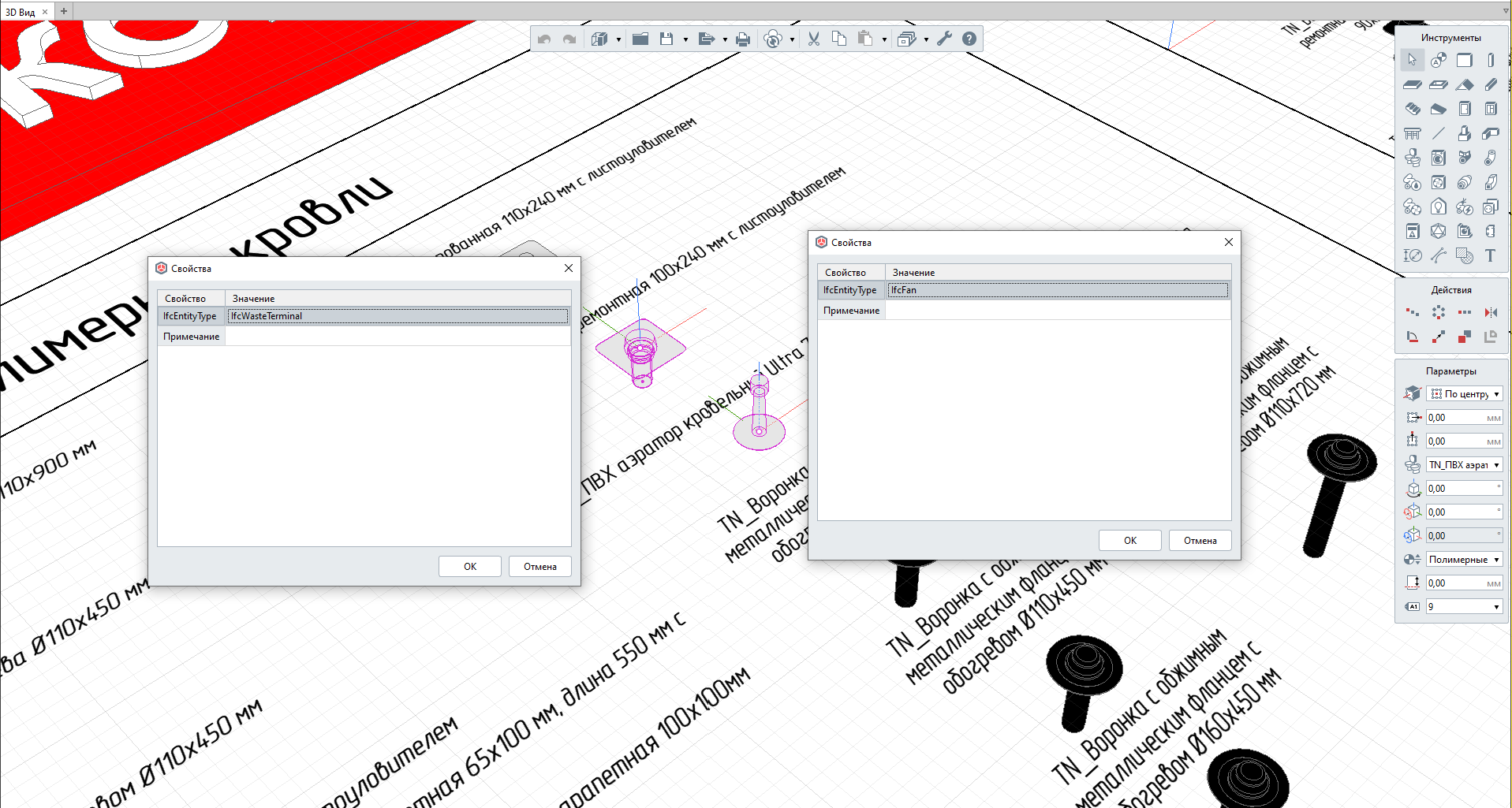
Task: Click the Export icon in the toolbar
Action: (706, 39)
